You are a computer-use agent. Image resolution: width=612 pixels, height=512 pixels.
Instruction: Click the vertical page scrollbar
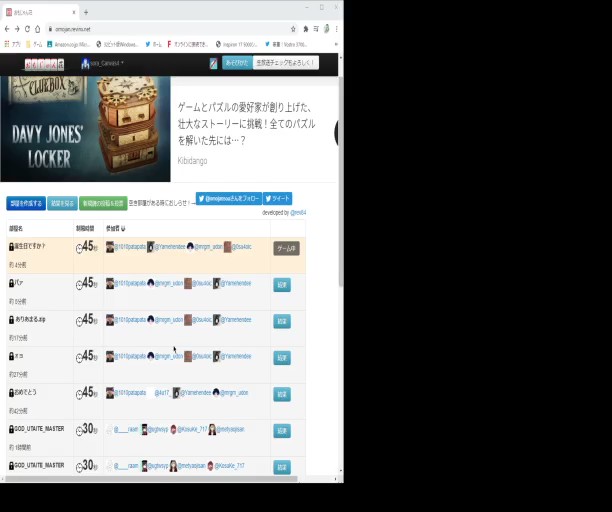(x=341, y=181)
